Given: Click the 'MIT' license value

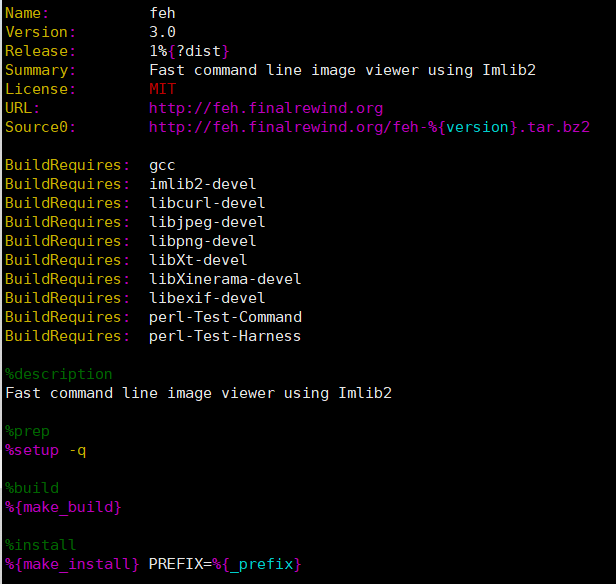Looking at the screenshot, I should pyautogui.click(x=162, y=89).
